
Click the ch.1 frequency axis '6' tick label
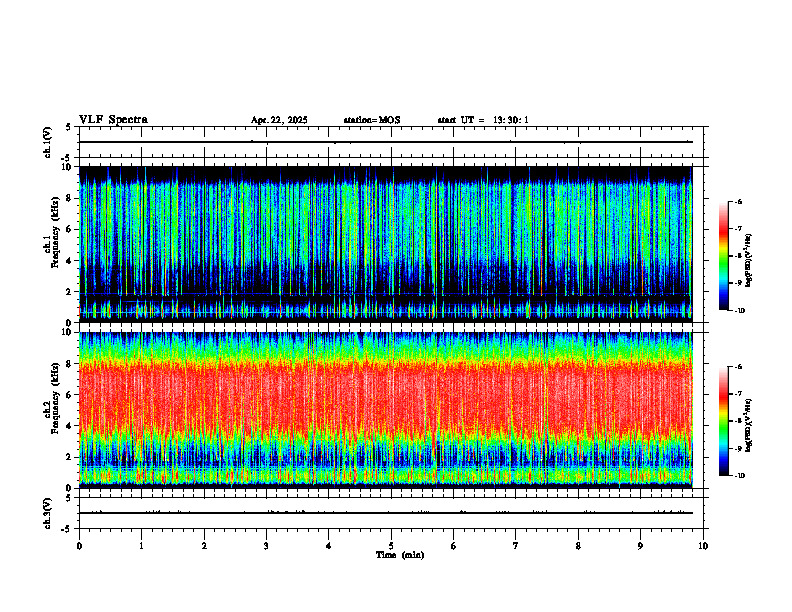[70, 229]
